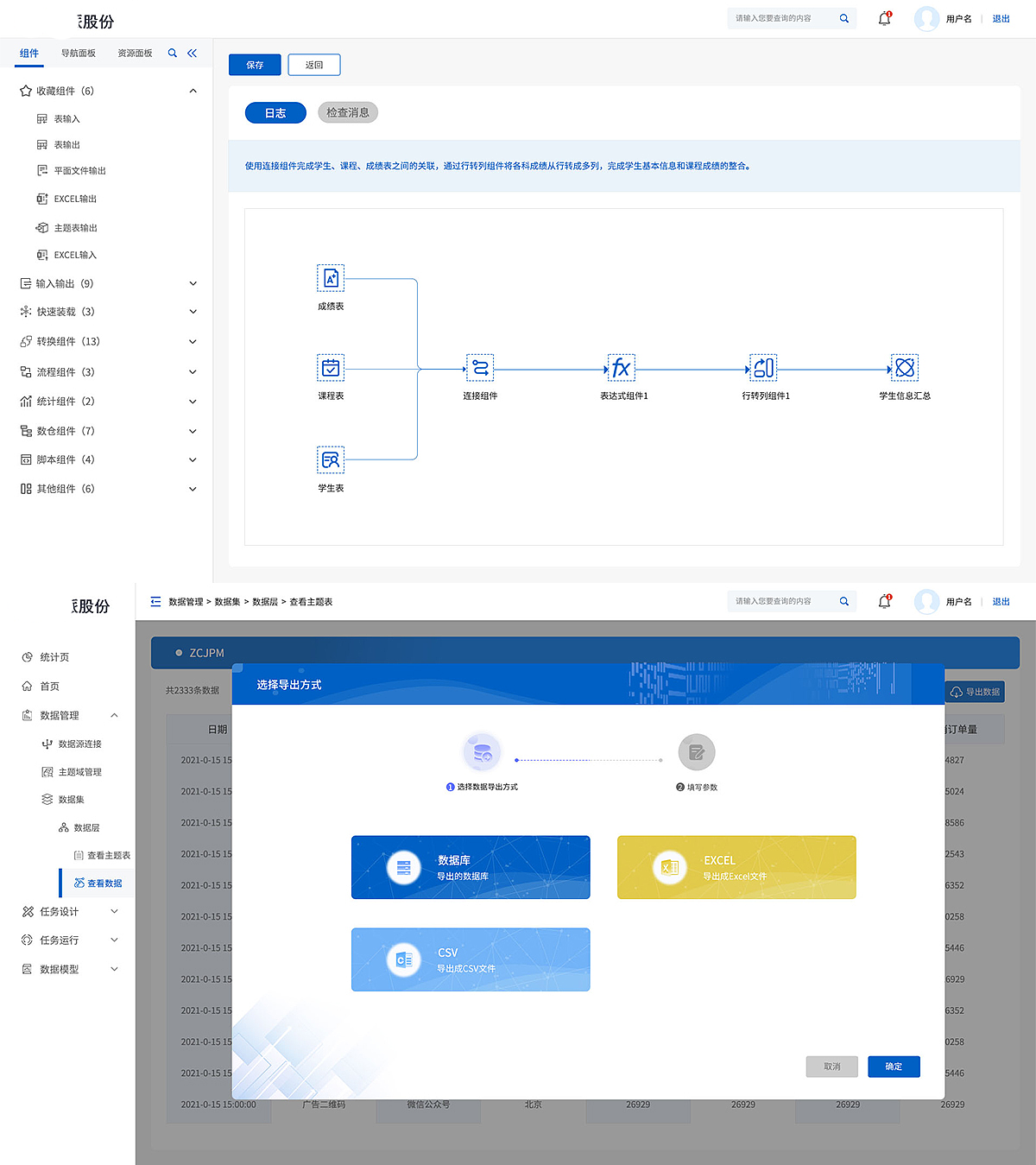Choose EXCEL export option card
The height and width of the screenshot is (1165, 1036).
[x=736, y=867]
